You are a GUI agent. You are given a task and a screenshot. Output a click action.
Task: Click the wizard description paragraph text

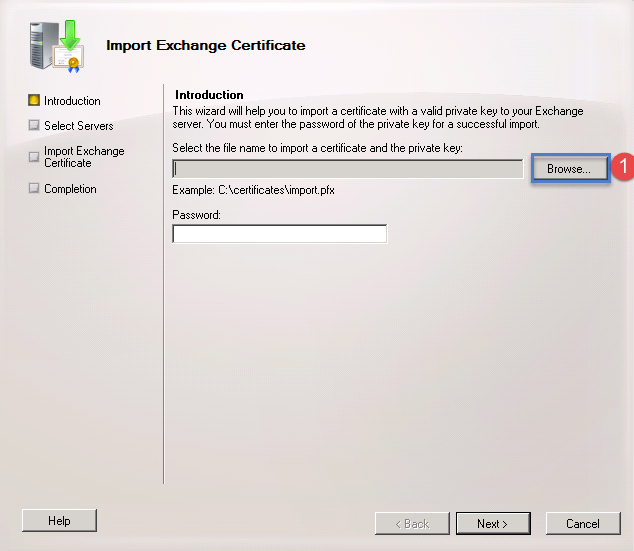[378, 117]
